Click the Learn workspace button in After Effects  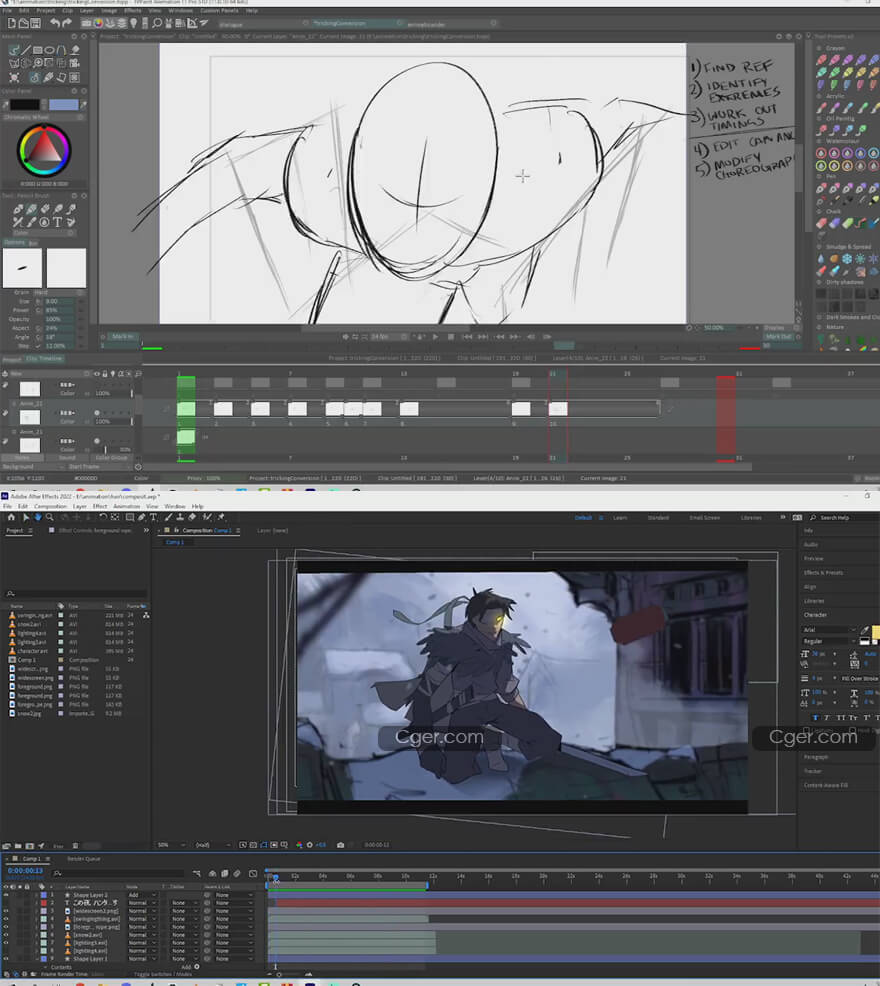pyautogui.click(x=620, y=518)
